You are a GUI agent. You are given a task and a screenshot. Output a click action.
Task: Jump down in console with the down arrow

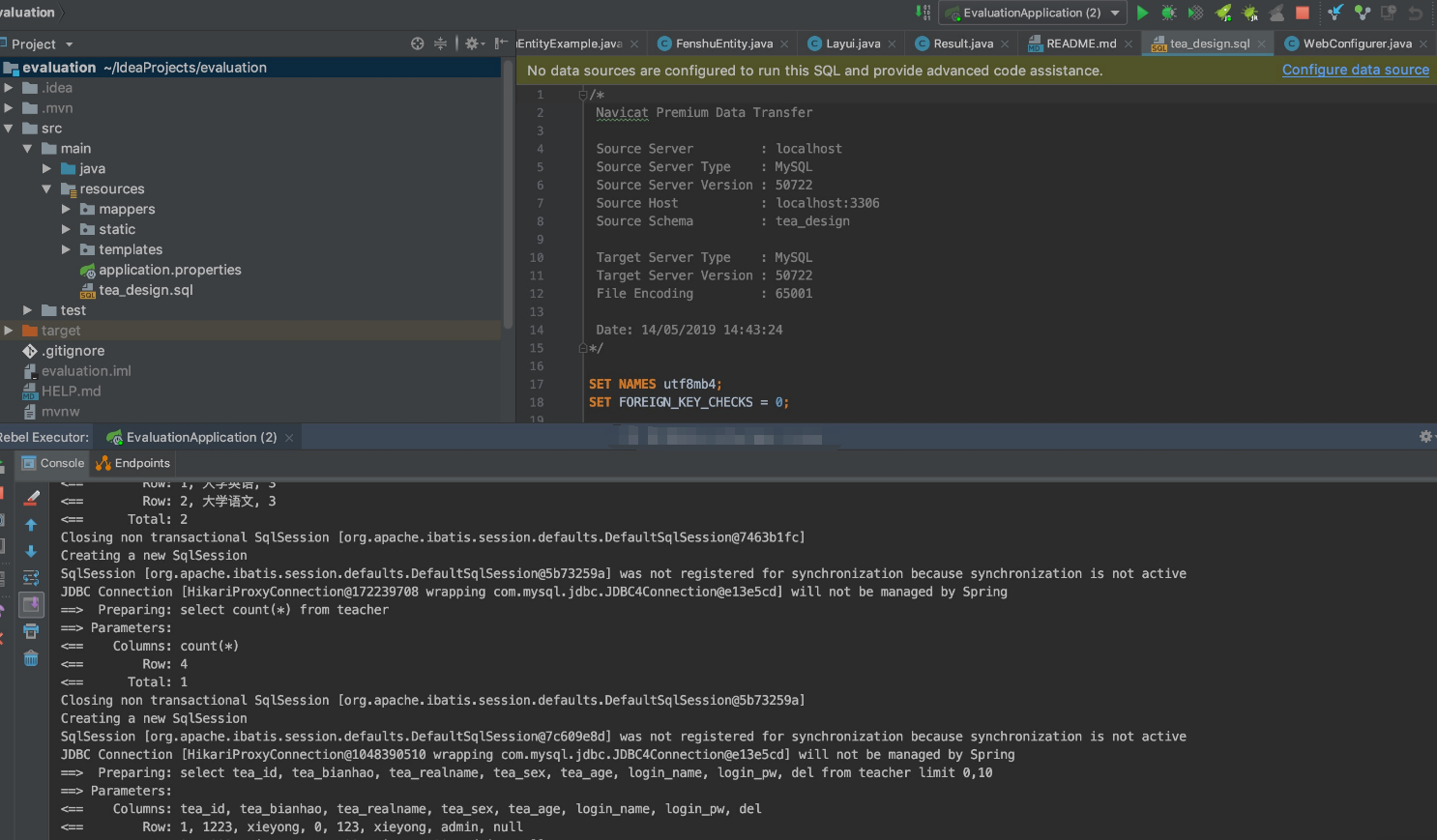[31, 551]
